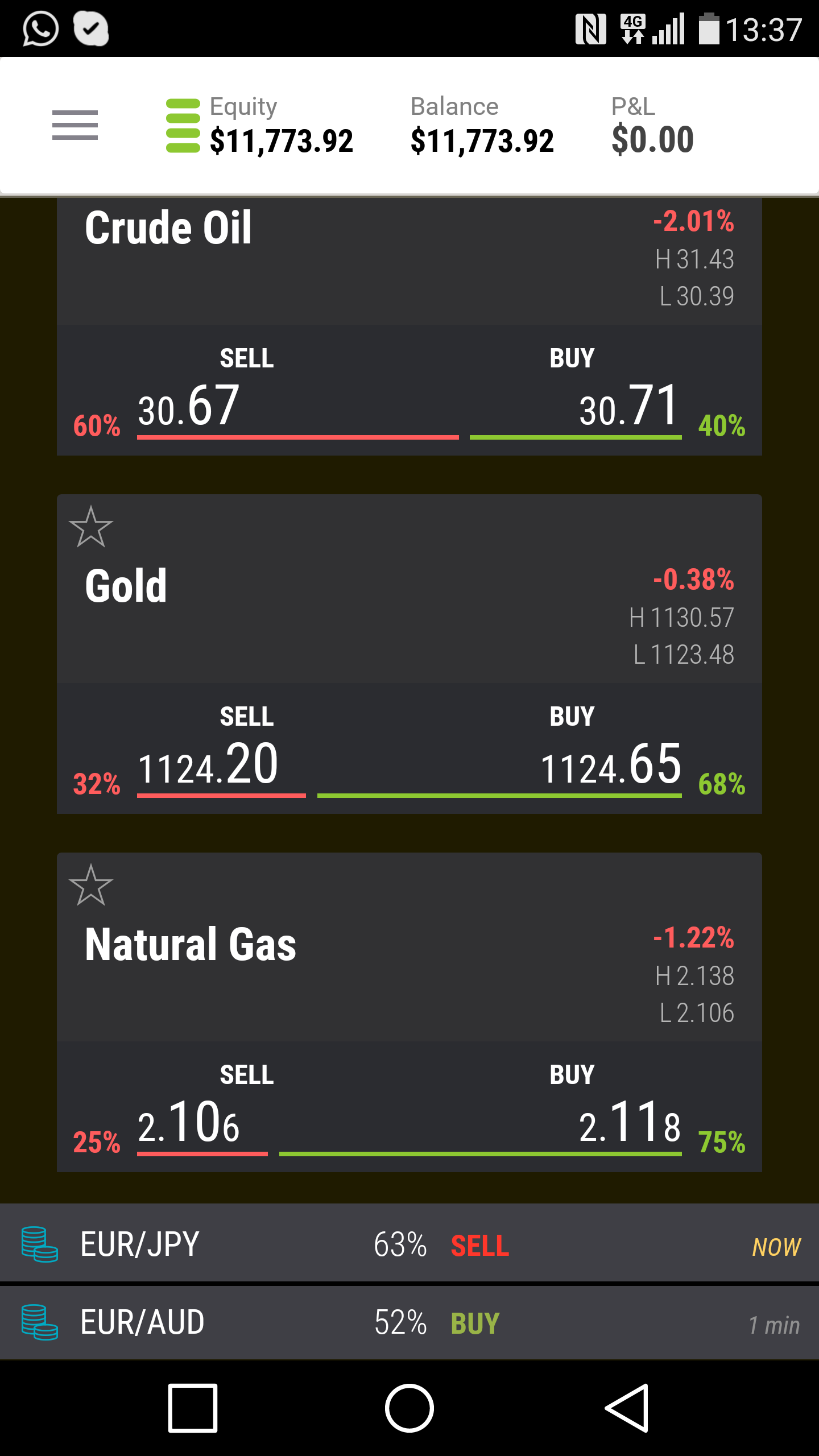Tap the green equity stack icon
819x1456 pixels.
pyautogui.click(x=183, y=126)
